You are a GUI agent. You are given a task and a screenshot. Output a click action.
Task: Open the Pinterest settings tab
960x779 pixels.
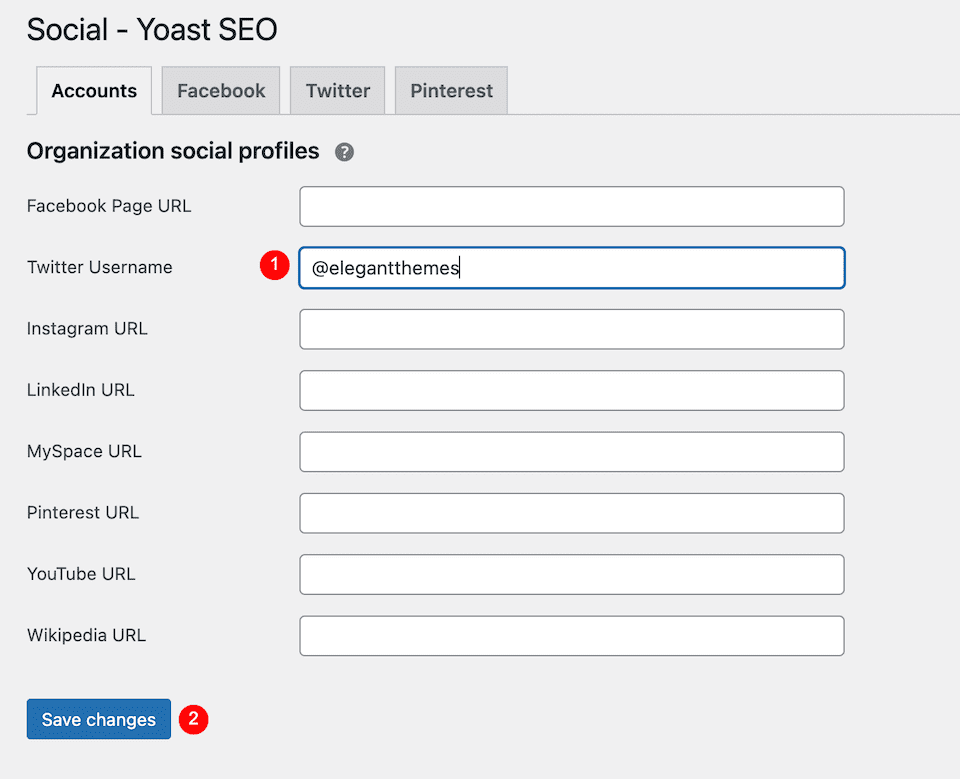[450, 90]
